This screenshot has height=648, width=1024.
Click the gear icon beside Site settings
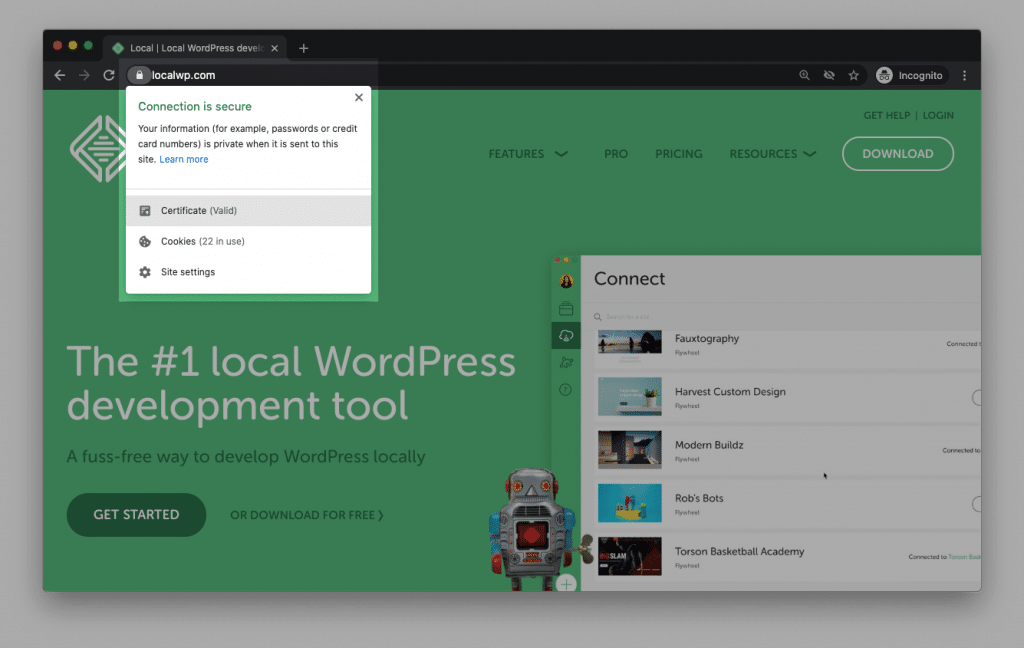145,272
